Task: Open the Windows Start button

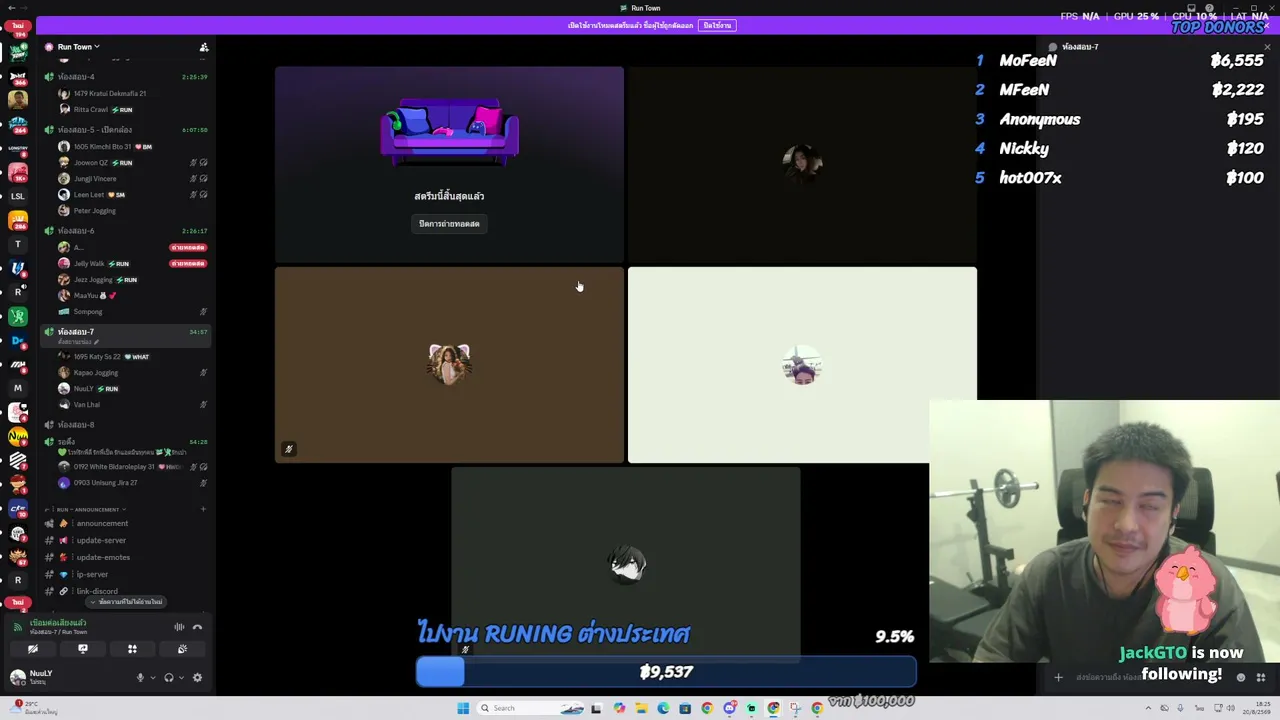Action: coord(463,708)
